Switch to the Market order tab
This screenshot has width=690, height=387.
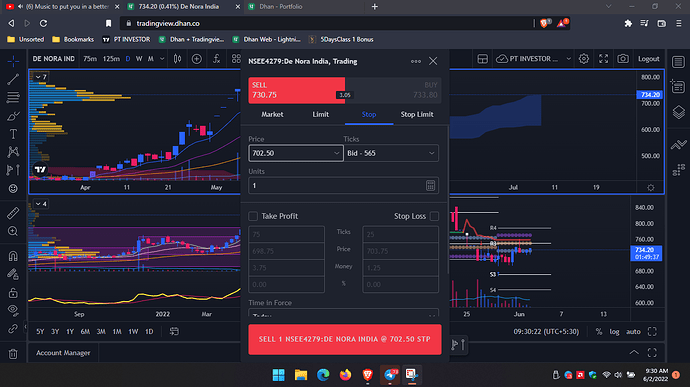272,114
